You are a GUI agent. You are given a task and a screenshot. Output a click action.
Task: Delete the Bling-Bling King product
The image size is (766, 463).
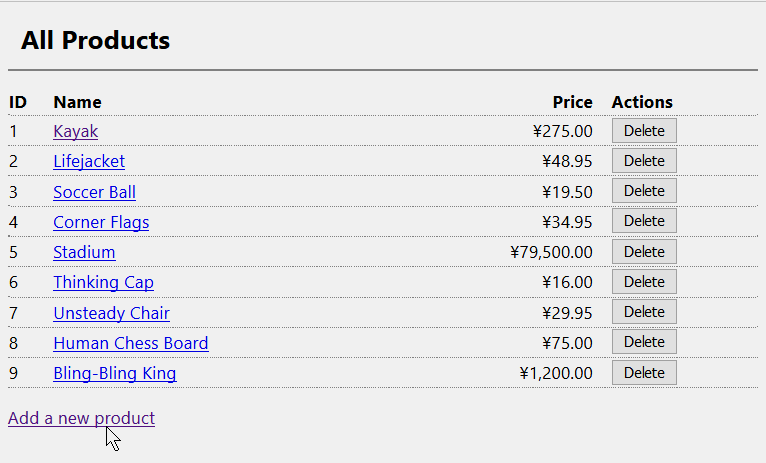pos(644,373)
